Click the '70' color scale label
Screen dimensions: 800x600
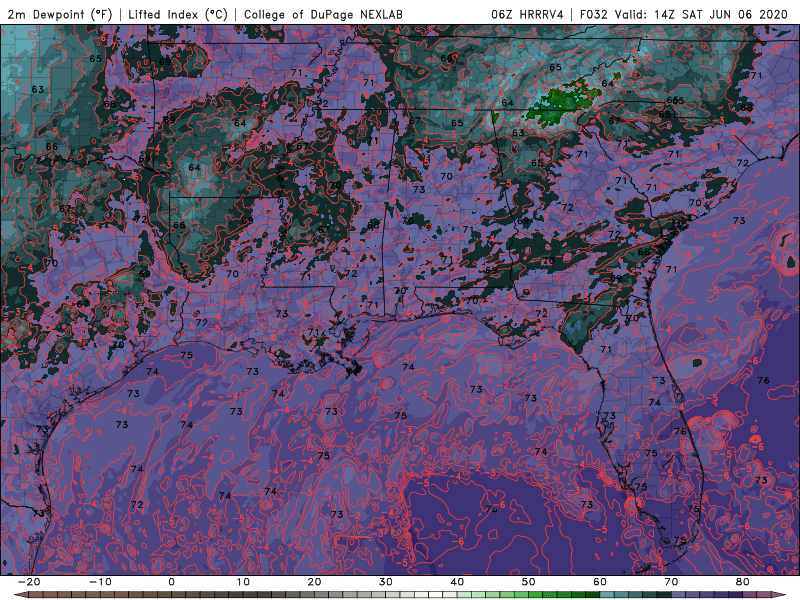tap(671, 582)
